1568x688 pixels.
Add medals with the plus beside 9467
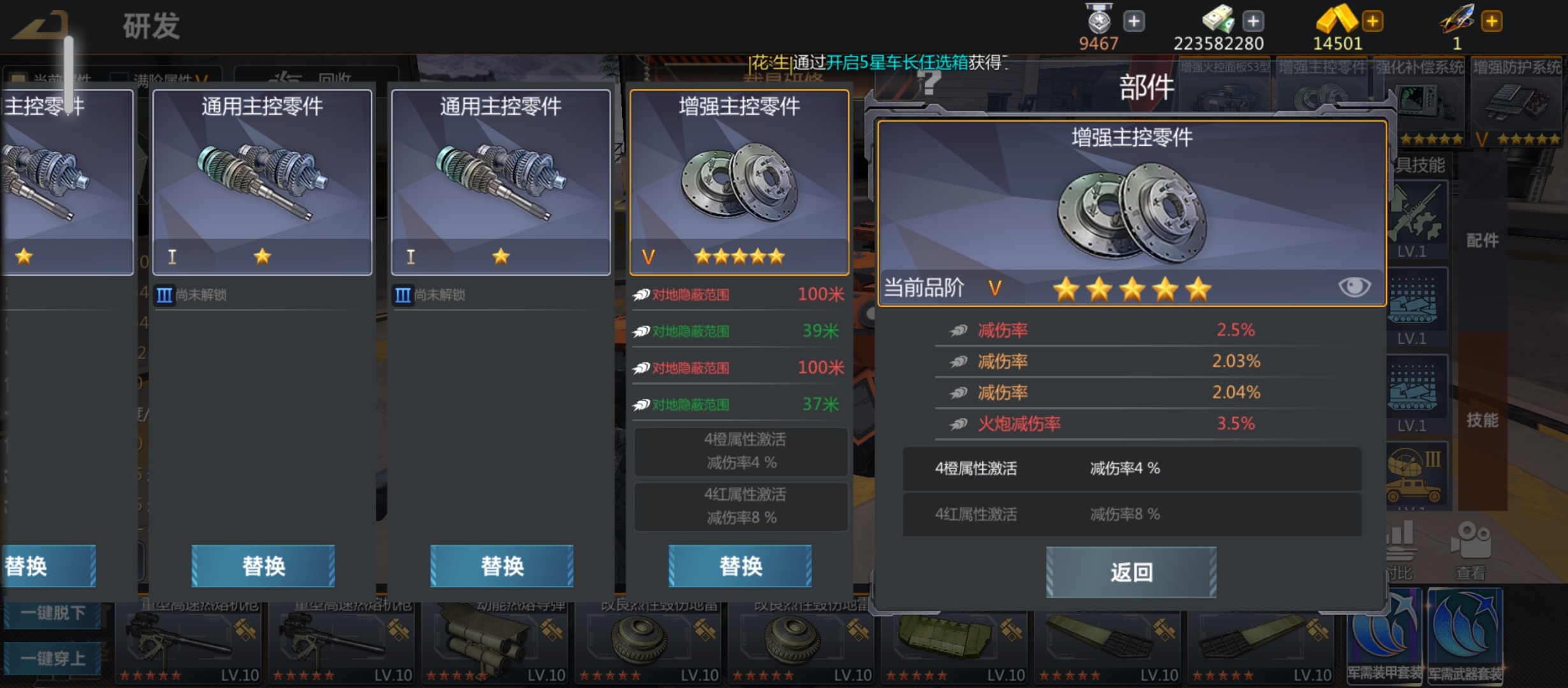point(1133,21)
